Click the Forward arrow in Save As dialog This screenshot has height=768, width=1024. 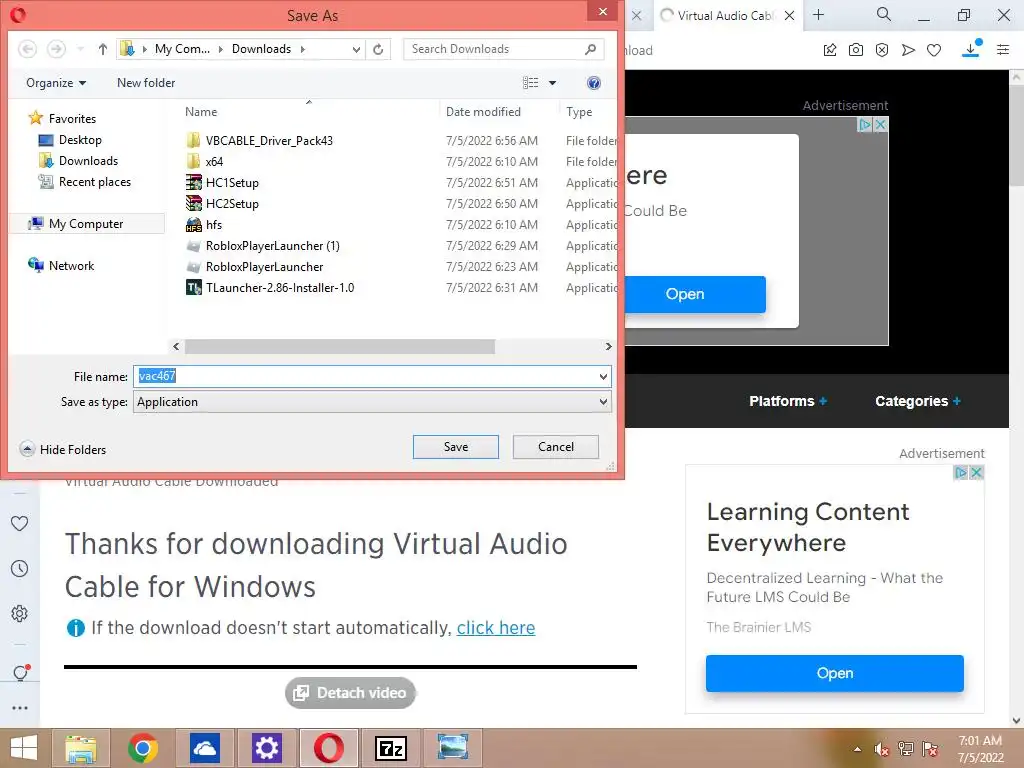pos(57,49)
